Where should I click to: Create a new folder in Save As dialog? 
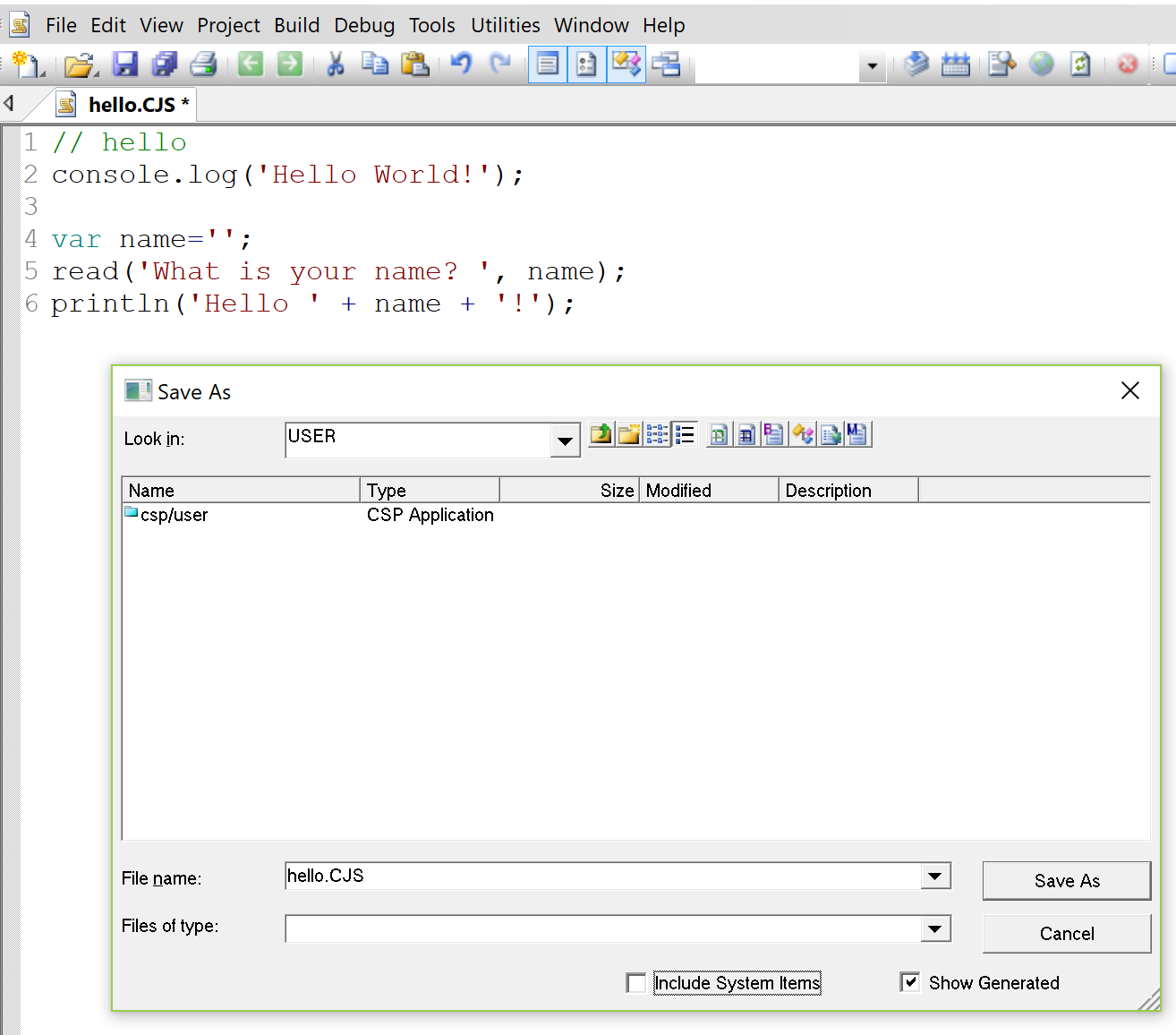coord(629,435)
